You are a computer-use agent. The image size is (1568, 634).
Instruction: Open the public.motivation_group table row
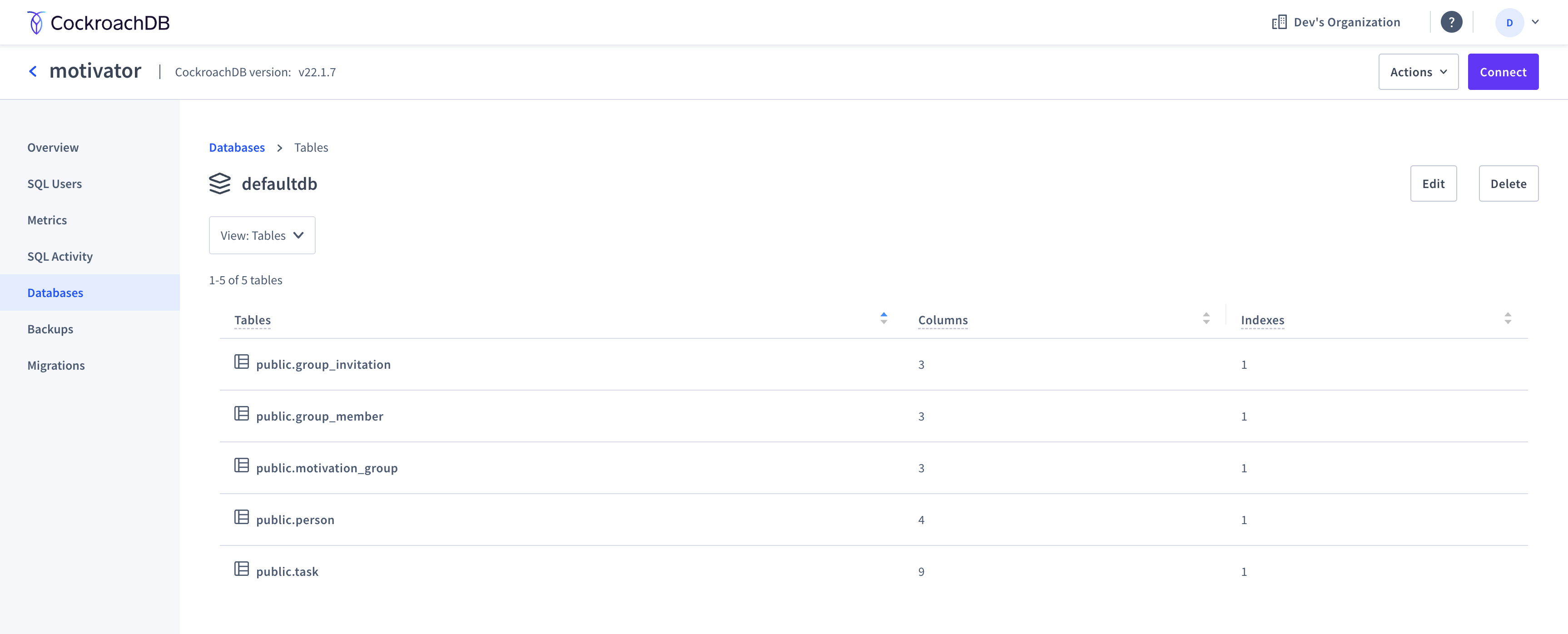tap(327, 468)
